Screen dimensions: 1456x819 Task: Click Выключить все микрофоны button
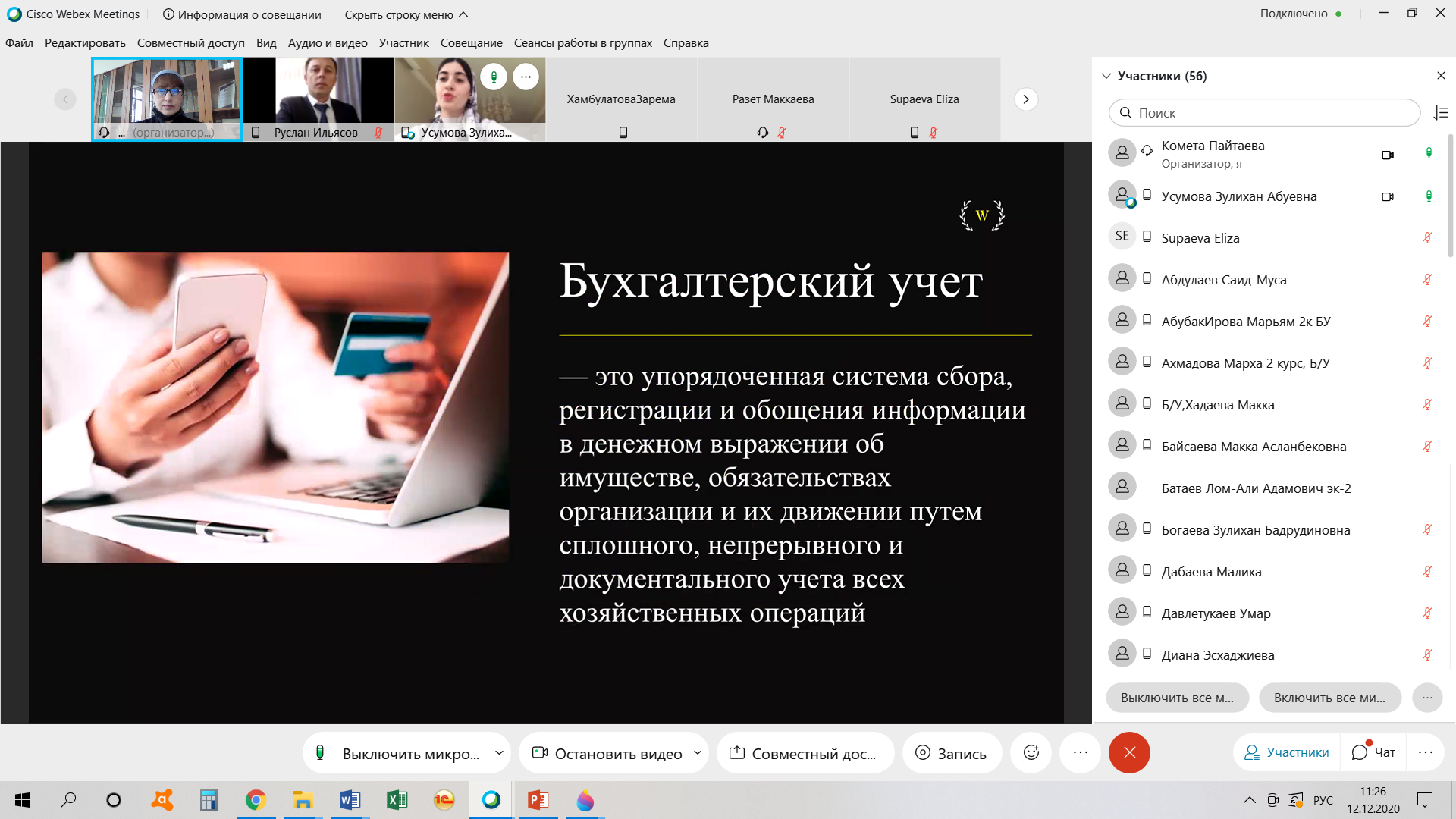click(1177, 698)
